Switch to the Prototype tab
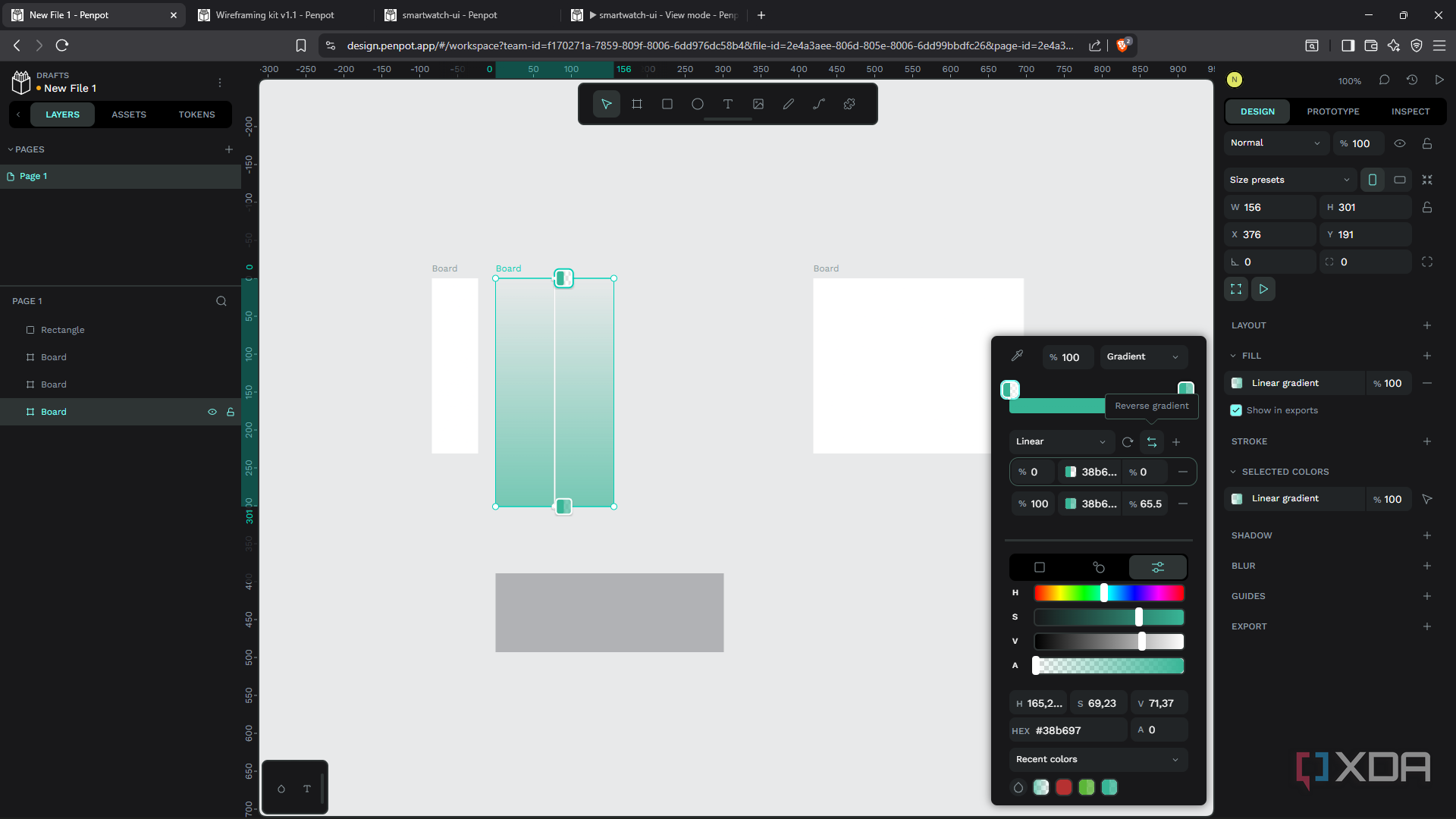Screen dimensions: 1456x819 point(1332,111)
